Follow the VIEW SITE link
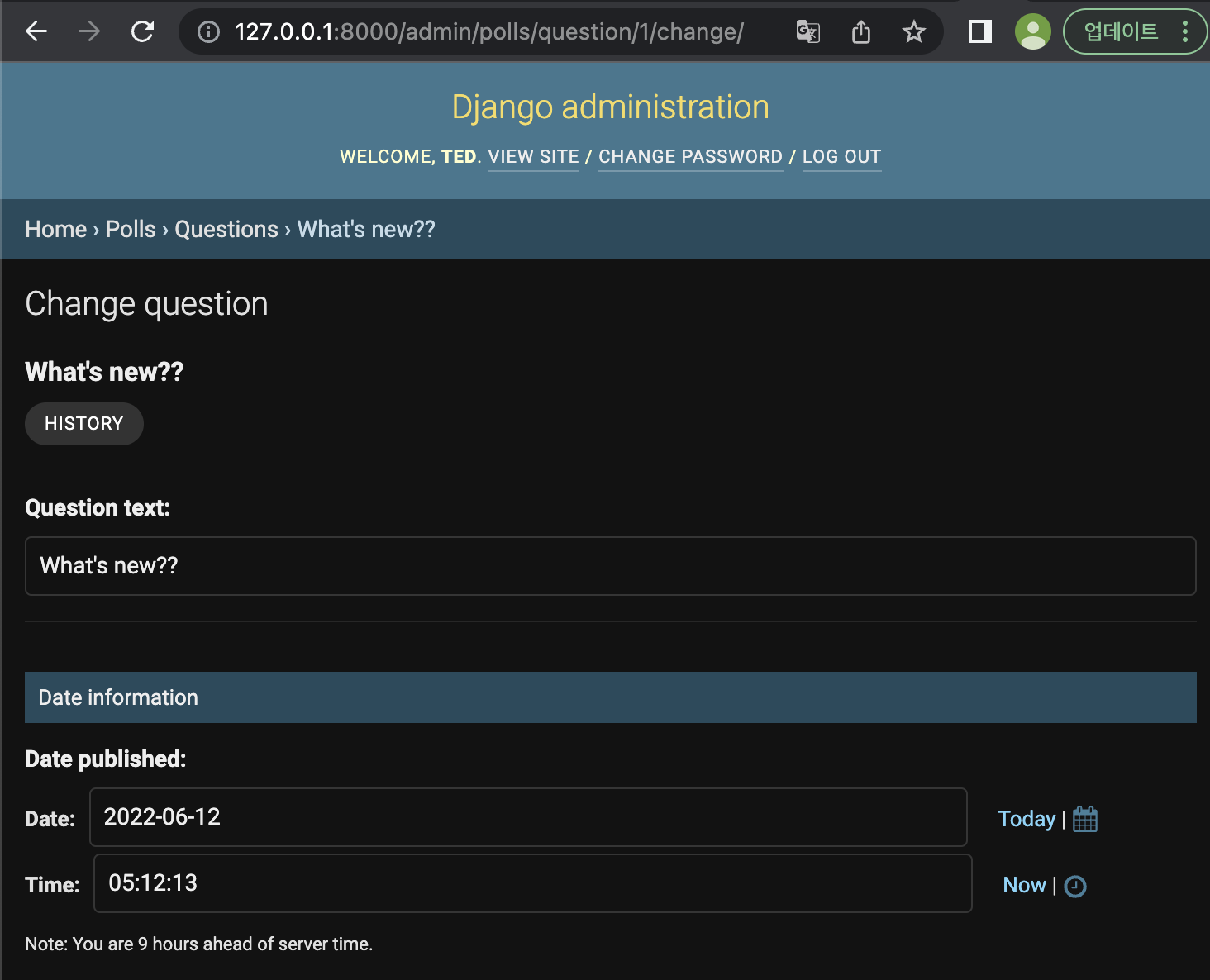This screenshot has width=1210, height=980. (534, 157)
